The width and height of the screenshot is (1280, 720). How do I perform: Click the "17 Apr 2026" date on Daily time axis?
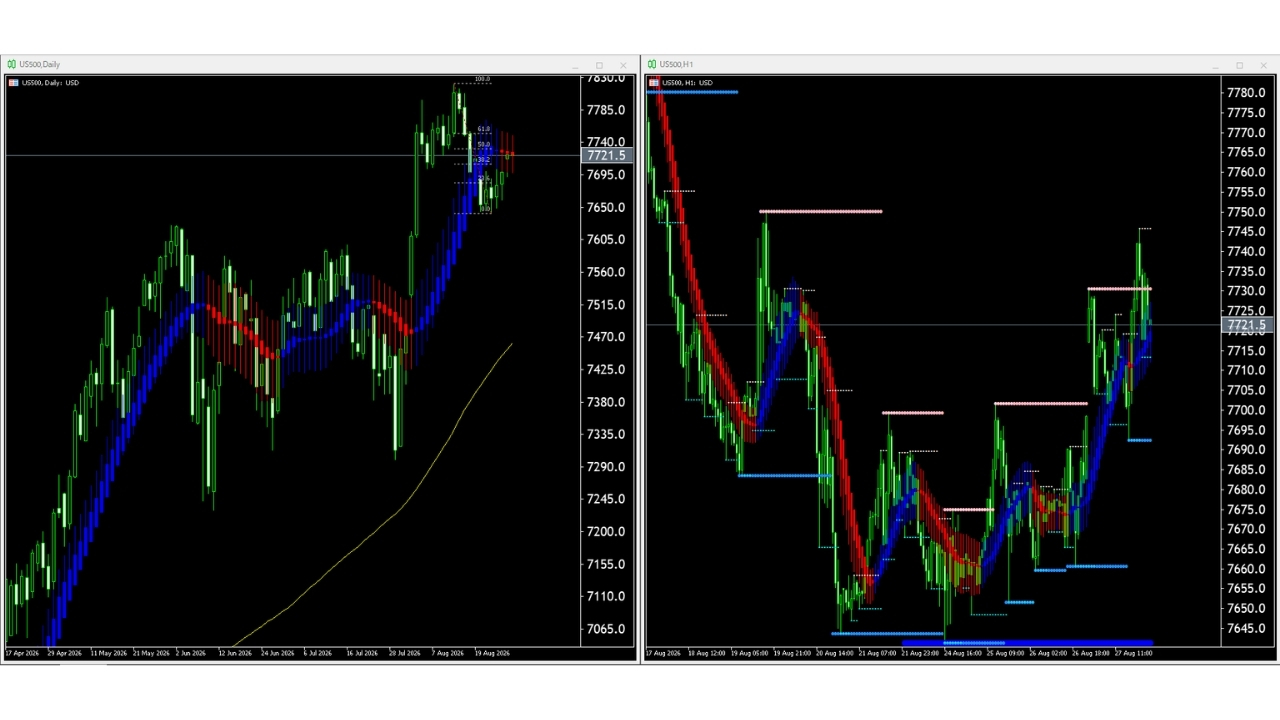point(22,653)
